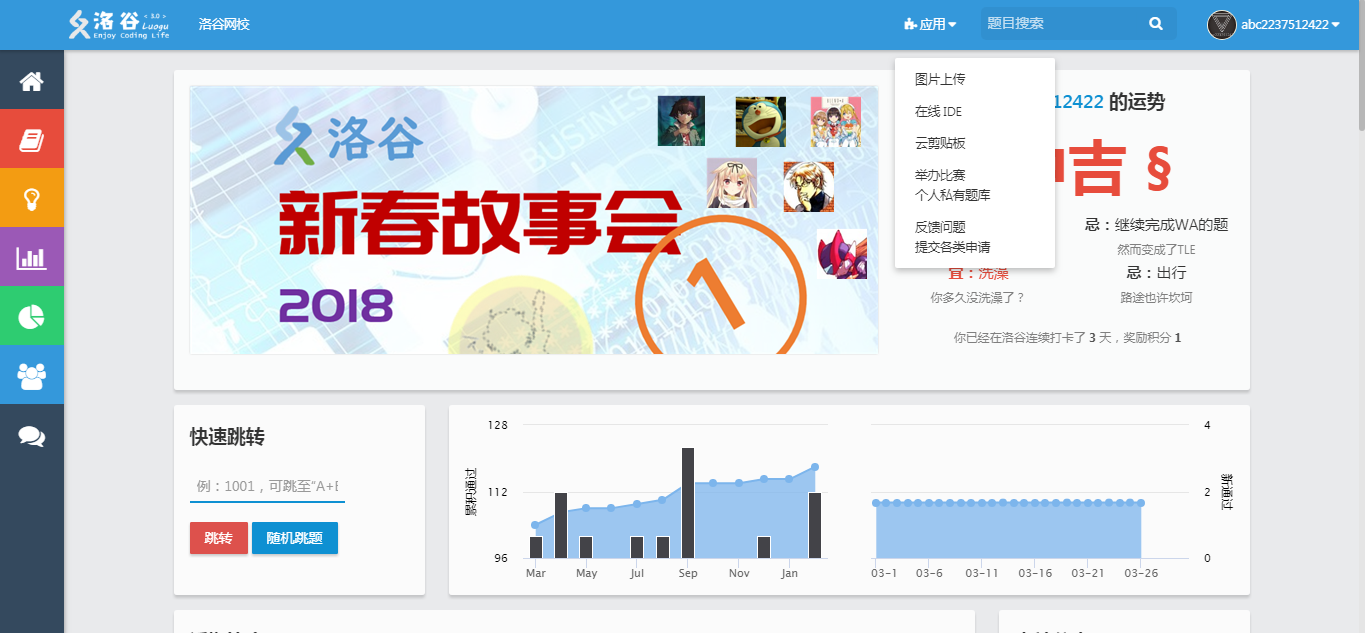Open the green pie-chart sidebar icon
Screen dimensions: 1365x633
tap(32, 317)
